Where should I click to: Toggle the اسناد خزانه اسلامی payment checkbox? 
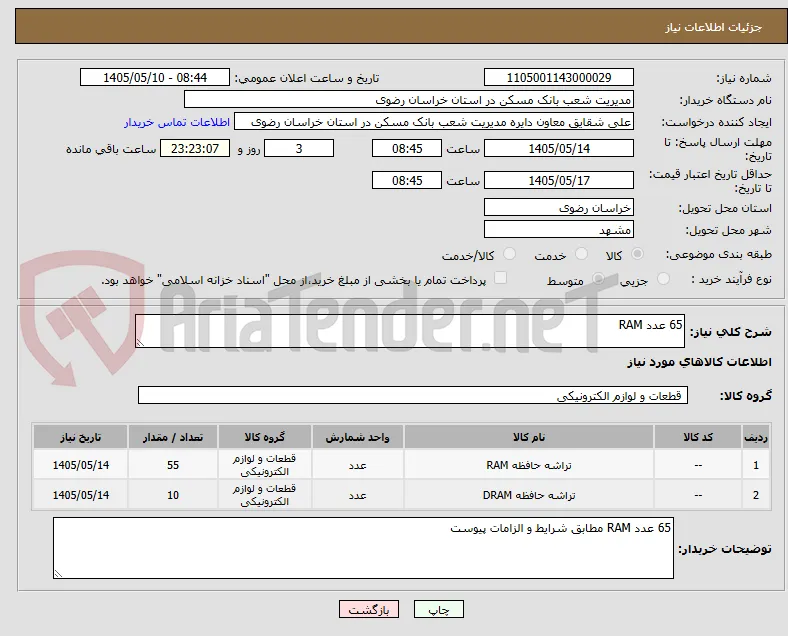pos(501,278)
